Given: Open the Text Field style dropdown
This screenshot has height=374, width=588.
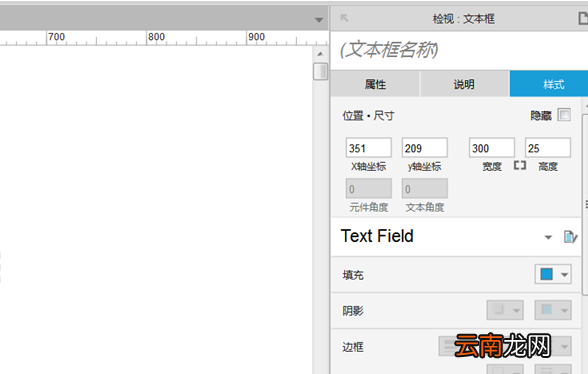Looking at the screenshot, I should coord(548,237).
